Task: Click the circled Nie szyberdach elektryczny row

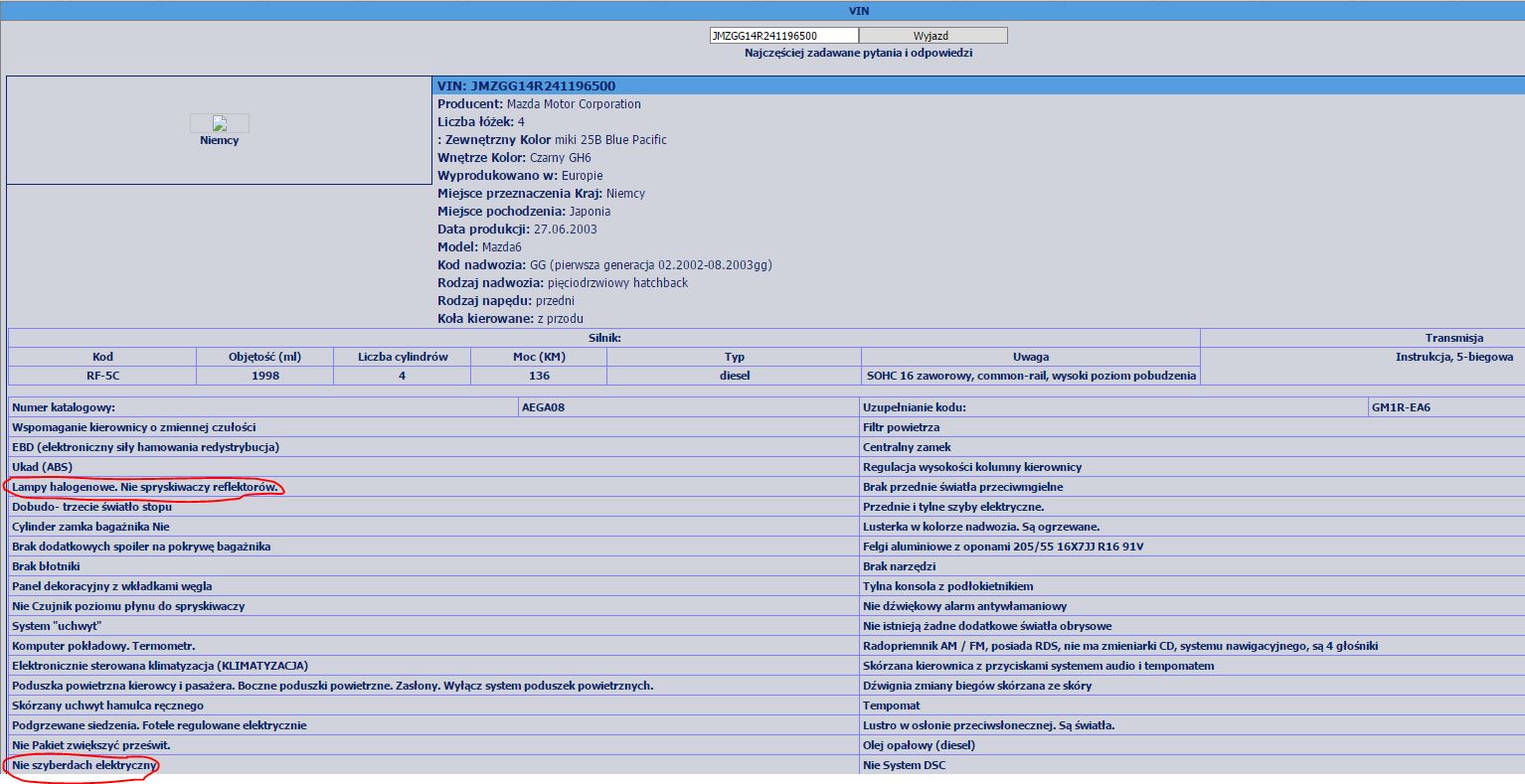Action: point(85,765)
